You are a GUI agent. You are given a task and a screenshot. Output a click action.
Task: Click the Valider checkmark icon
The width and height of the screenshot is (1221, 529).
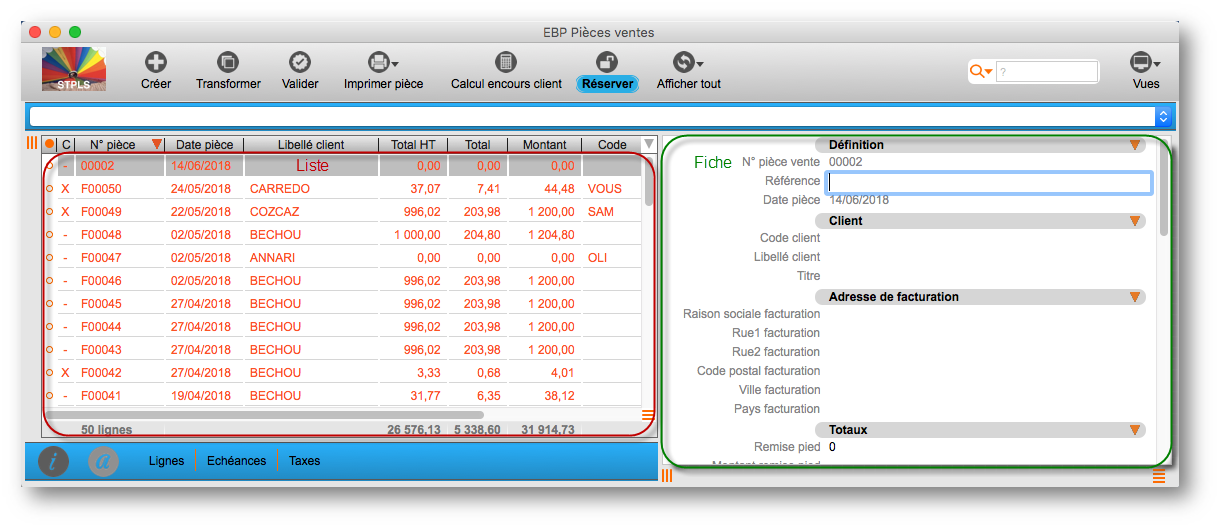[x=299, y=62]
